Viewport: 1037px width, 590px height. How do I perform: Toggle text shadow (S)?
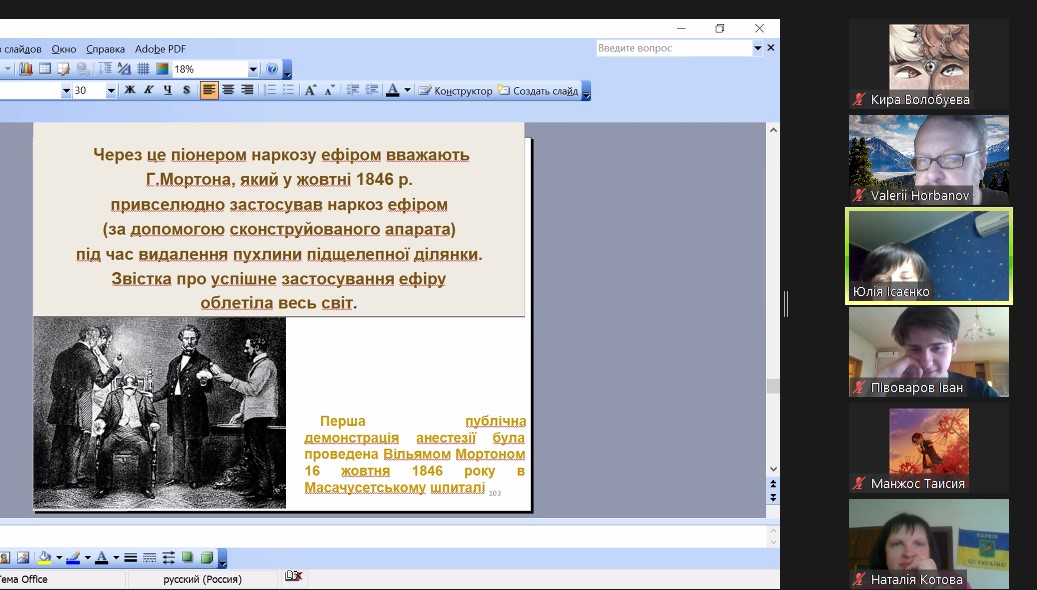click(x=187, y=90)
